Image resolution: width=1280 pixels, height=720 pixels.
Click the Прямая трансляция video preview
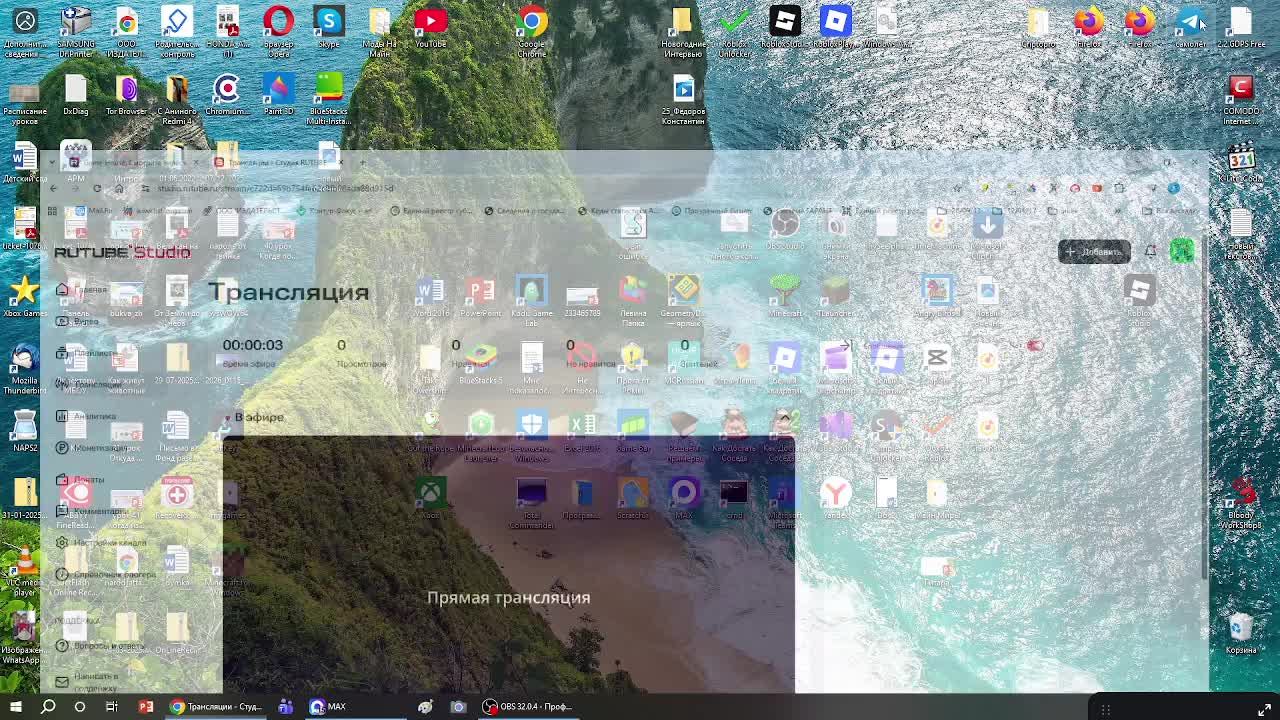509,565
